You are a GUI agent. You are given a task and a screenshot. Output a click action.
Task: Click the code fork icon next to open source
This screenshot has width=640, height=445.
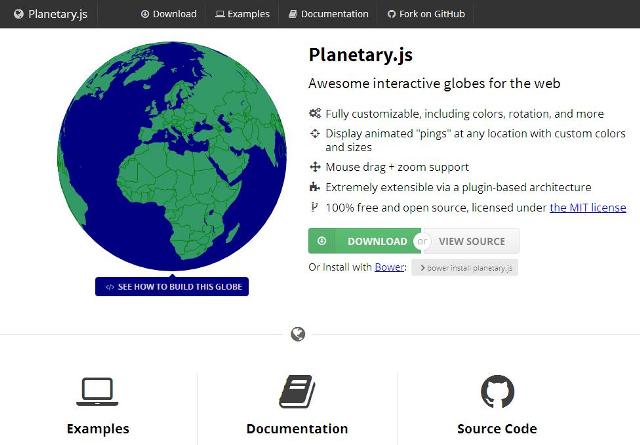(314, 207)
